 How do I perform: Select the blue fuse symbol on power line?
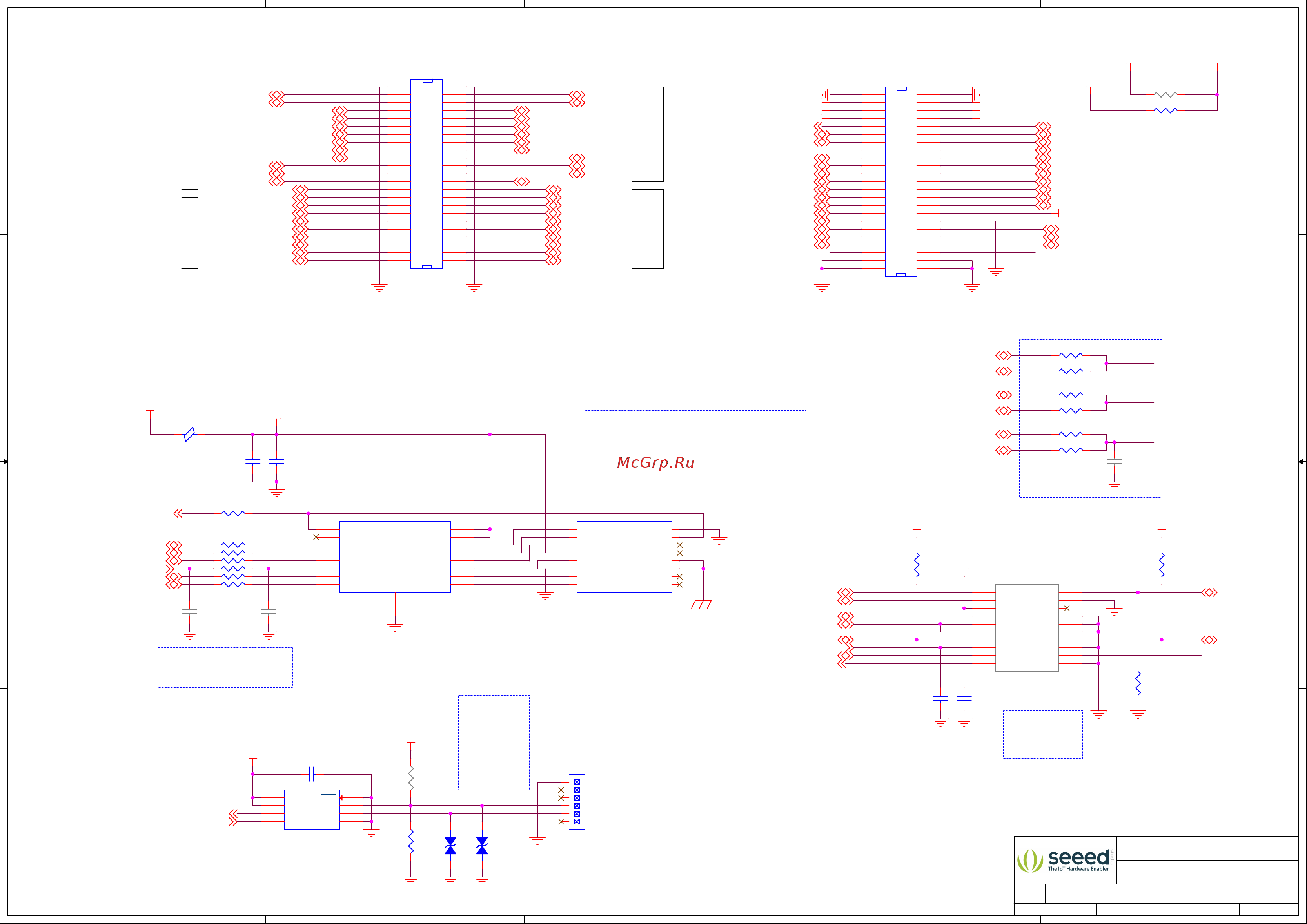click(x=190, y=434)
